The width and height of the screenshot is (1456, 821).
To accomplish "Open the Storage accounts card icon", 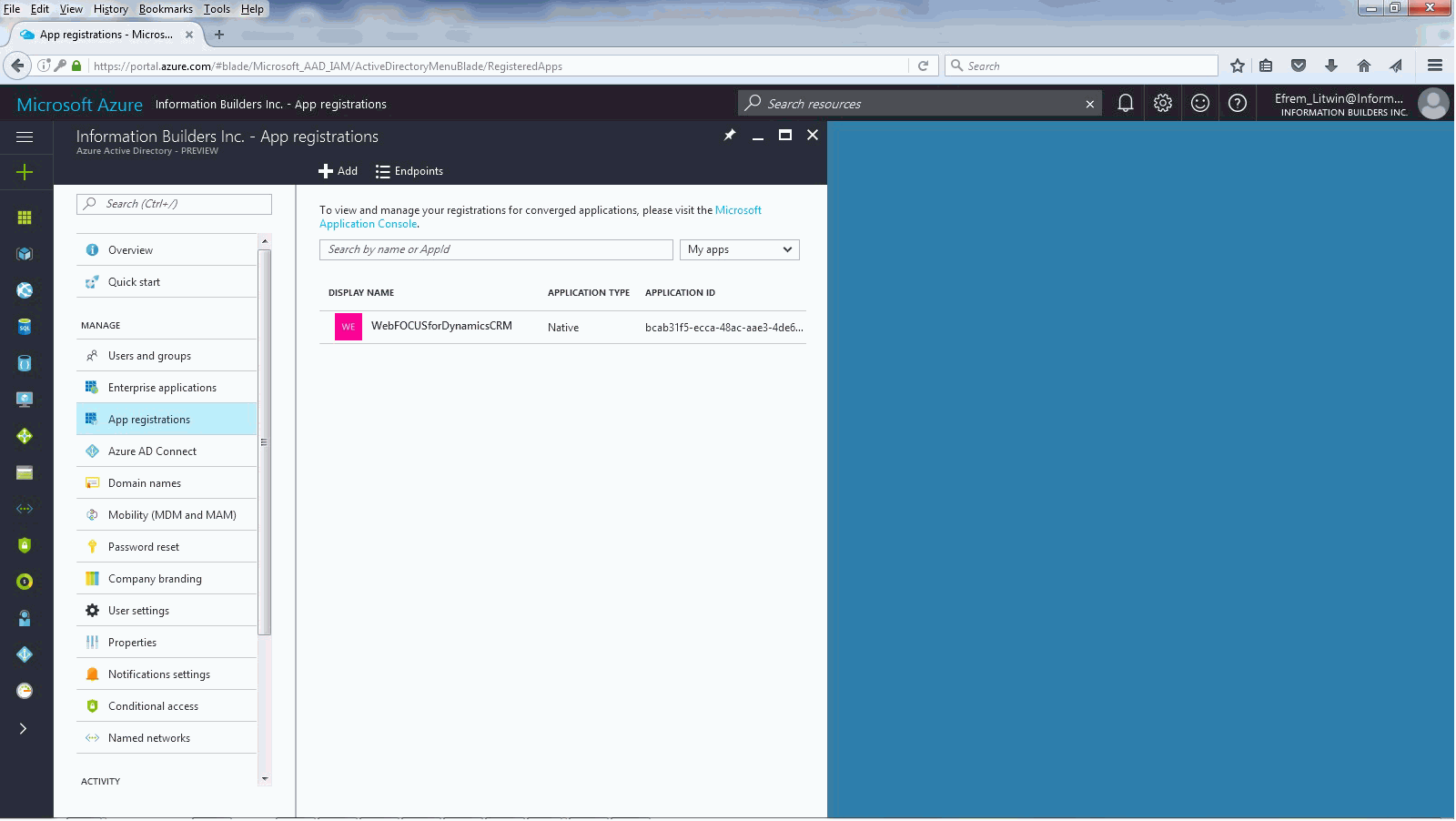I will tap(25, 472).
